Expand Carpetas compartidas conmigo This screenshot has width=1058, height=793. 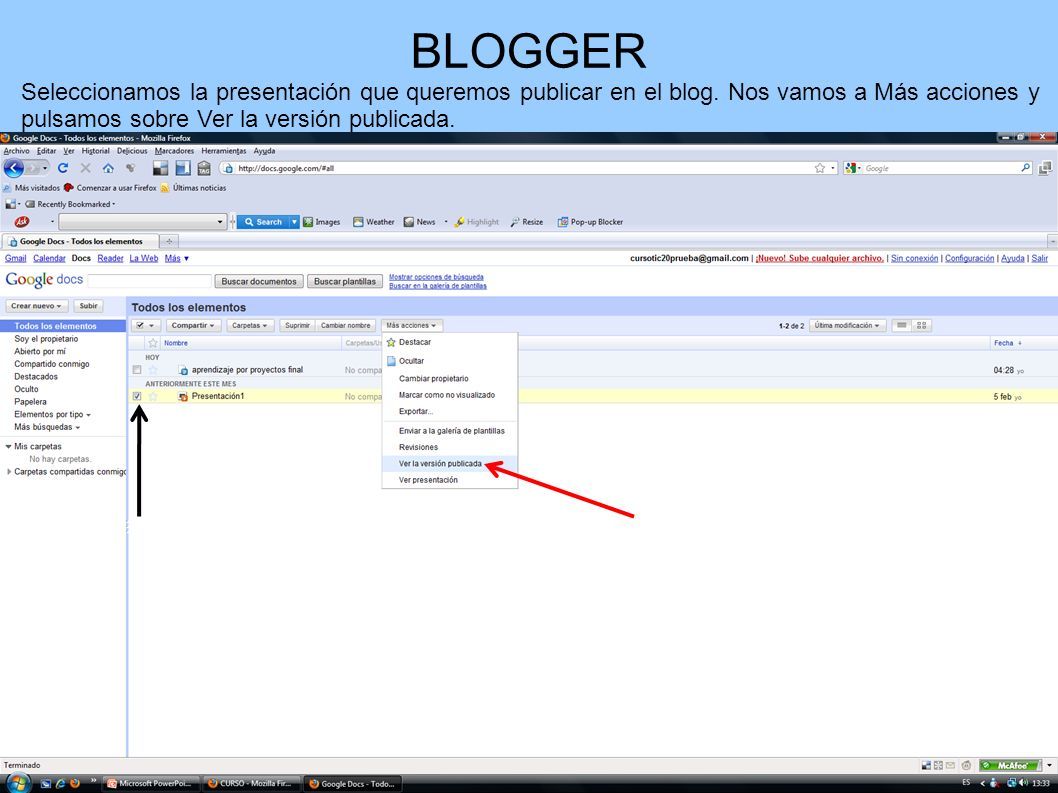click(x=8, y=472)
